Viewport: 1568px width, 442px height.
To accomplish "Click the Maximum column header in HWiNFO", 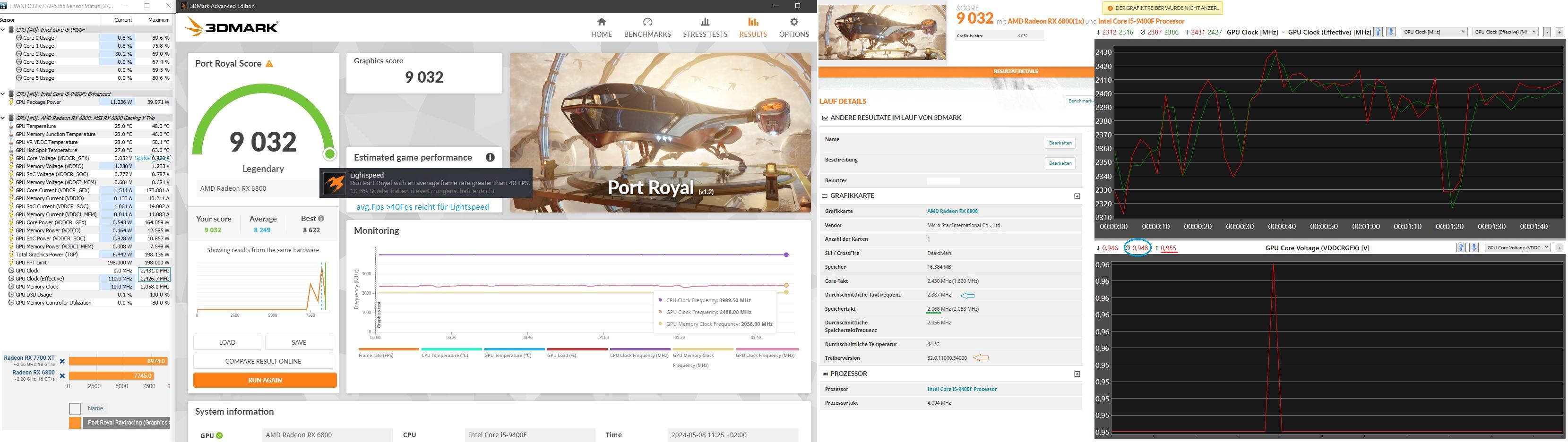I will pyautogui.click(x=158, y=20).
